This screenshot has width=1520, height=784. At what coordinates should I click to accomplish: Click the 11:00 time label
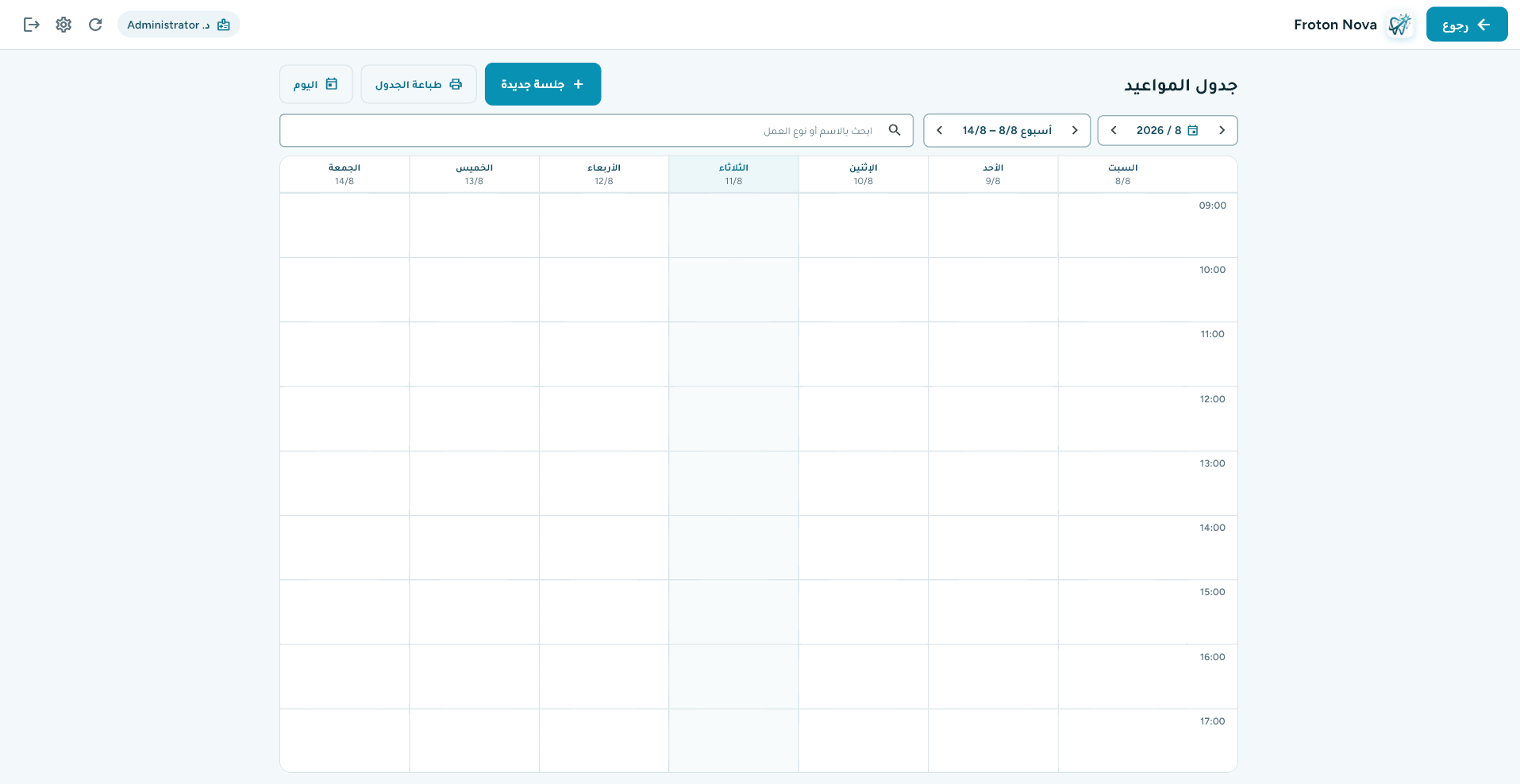(x=1212, y=334)
